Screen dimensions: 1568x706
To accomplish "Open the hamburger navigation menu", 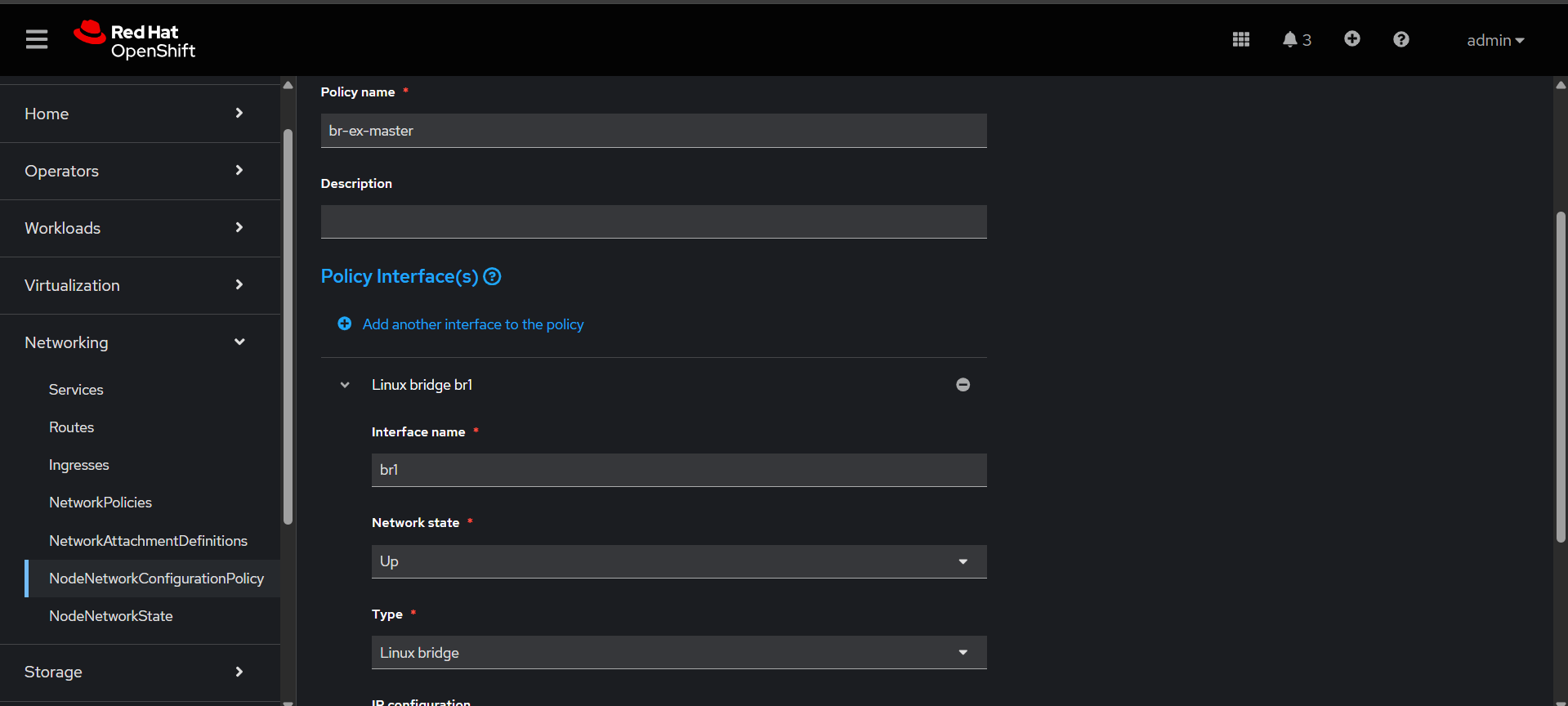I will pyautogui.click(x=37, y=39).
